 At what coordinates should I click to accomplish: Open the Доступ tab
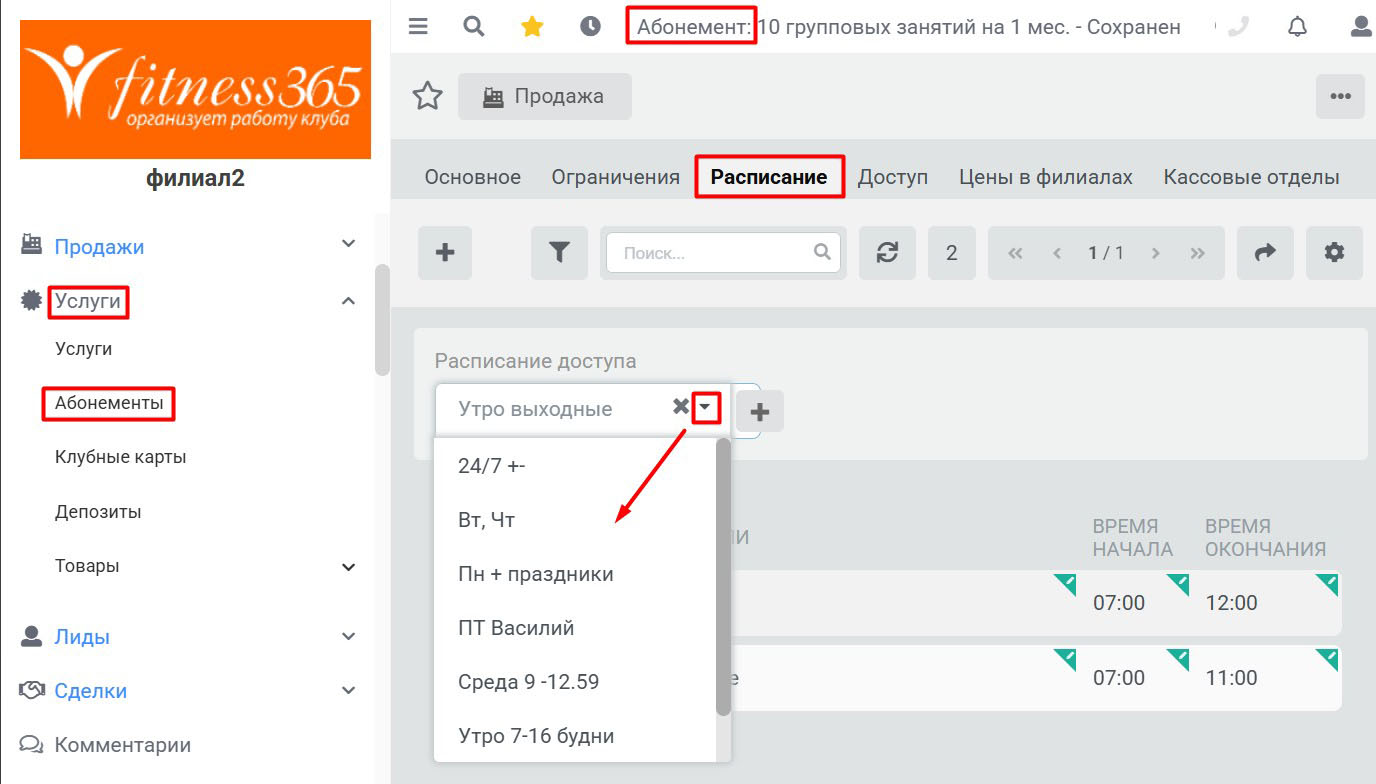click(x=893, y=177)
